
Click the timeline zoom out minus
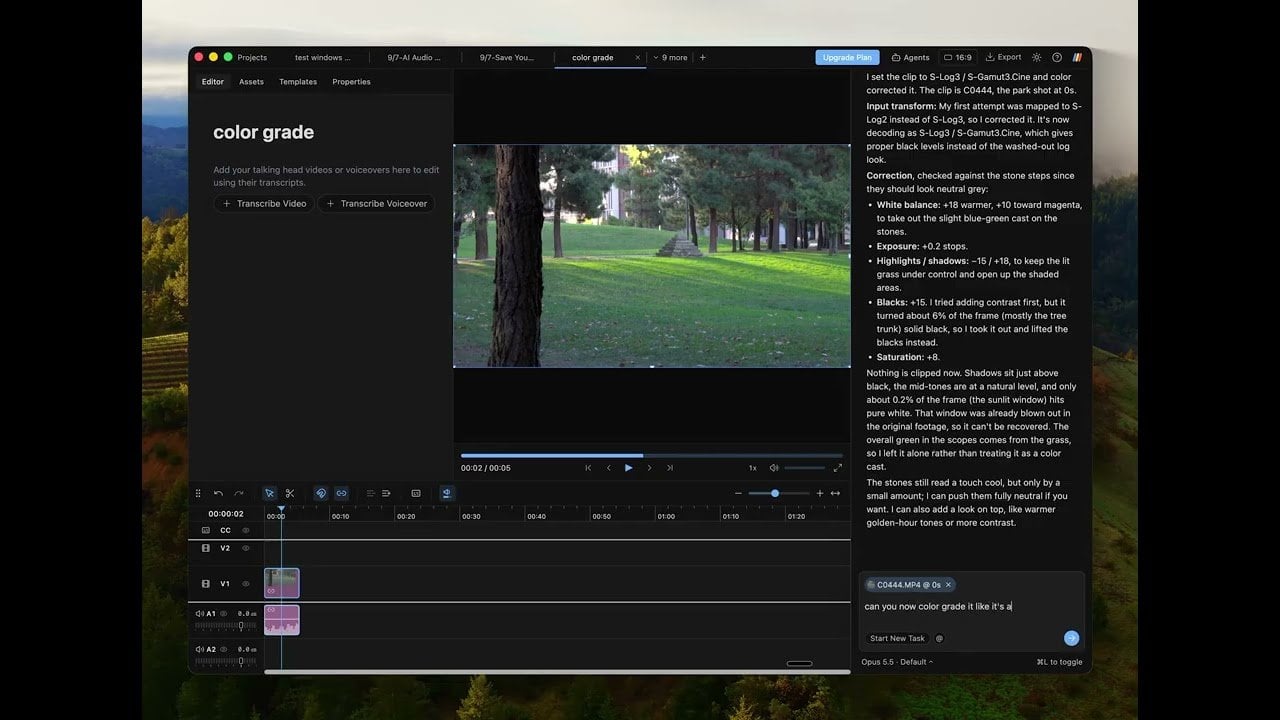739,493
